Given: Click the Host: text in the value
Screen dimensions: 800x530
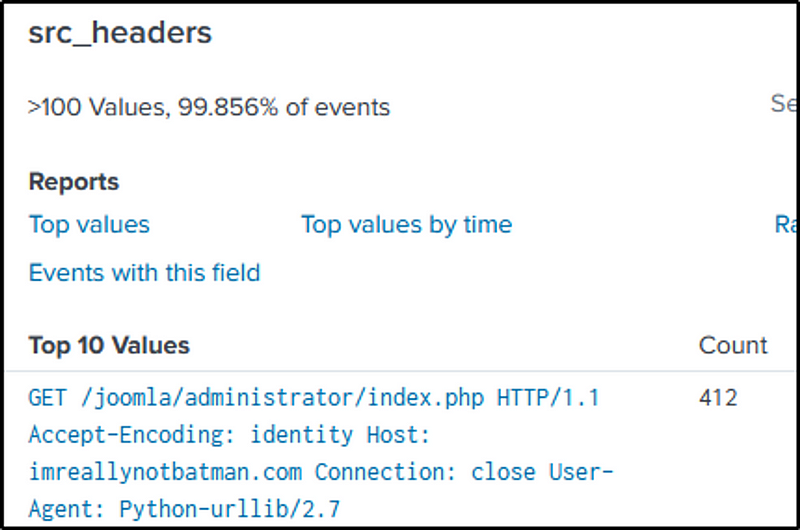Looking at the screenshot, I should coord(398,435).
